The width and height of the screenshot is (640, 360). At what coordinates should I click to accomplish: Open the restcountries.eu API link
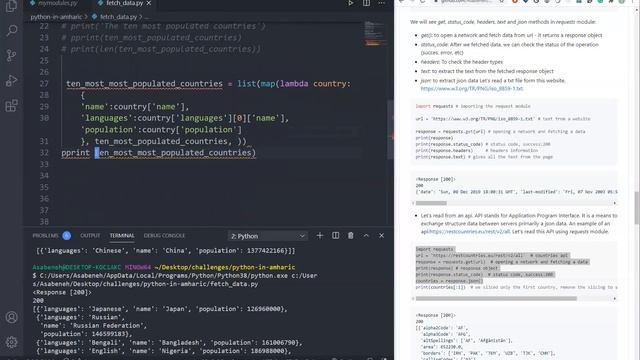[469, 232]
